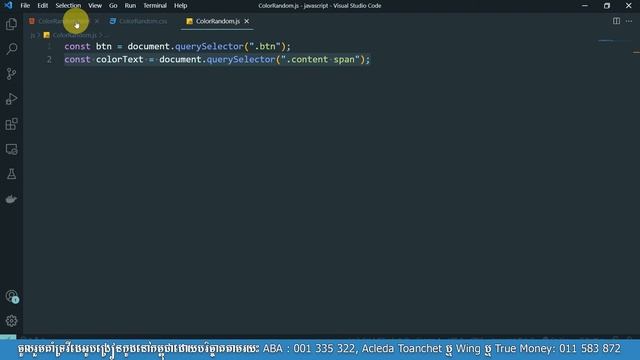This screenshot has height=360, width=640.
Task: Switch to the ColorRandom.js tab
Action: point(217,21)
